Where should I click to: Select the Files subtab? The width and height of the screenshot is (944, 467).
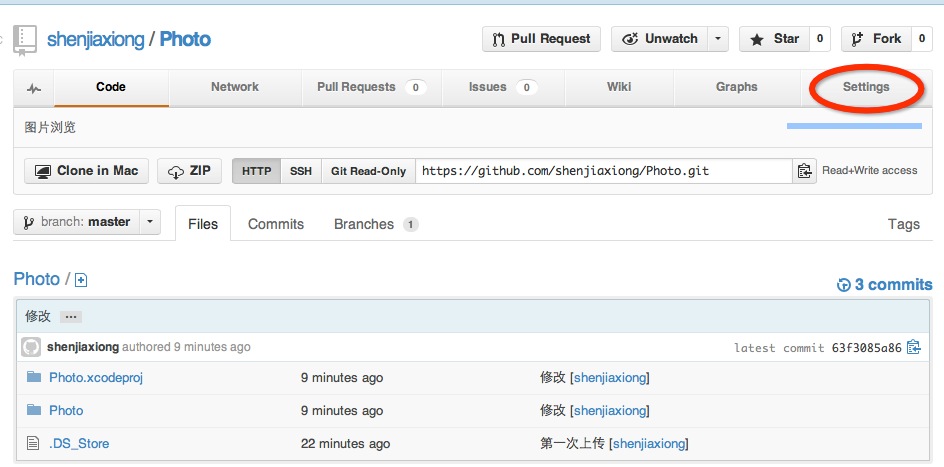pyautogui.click(x=203, y=224)
